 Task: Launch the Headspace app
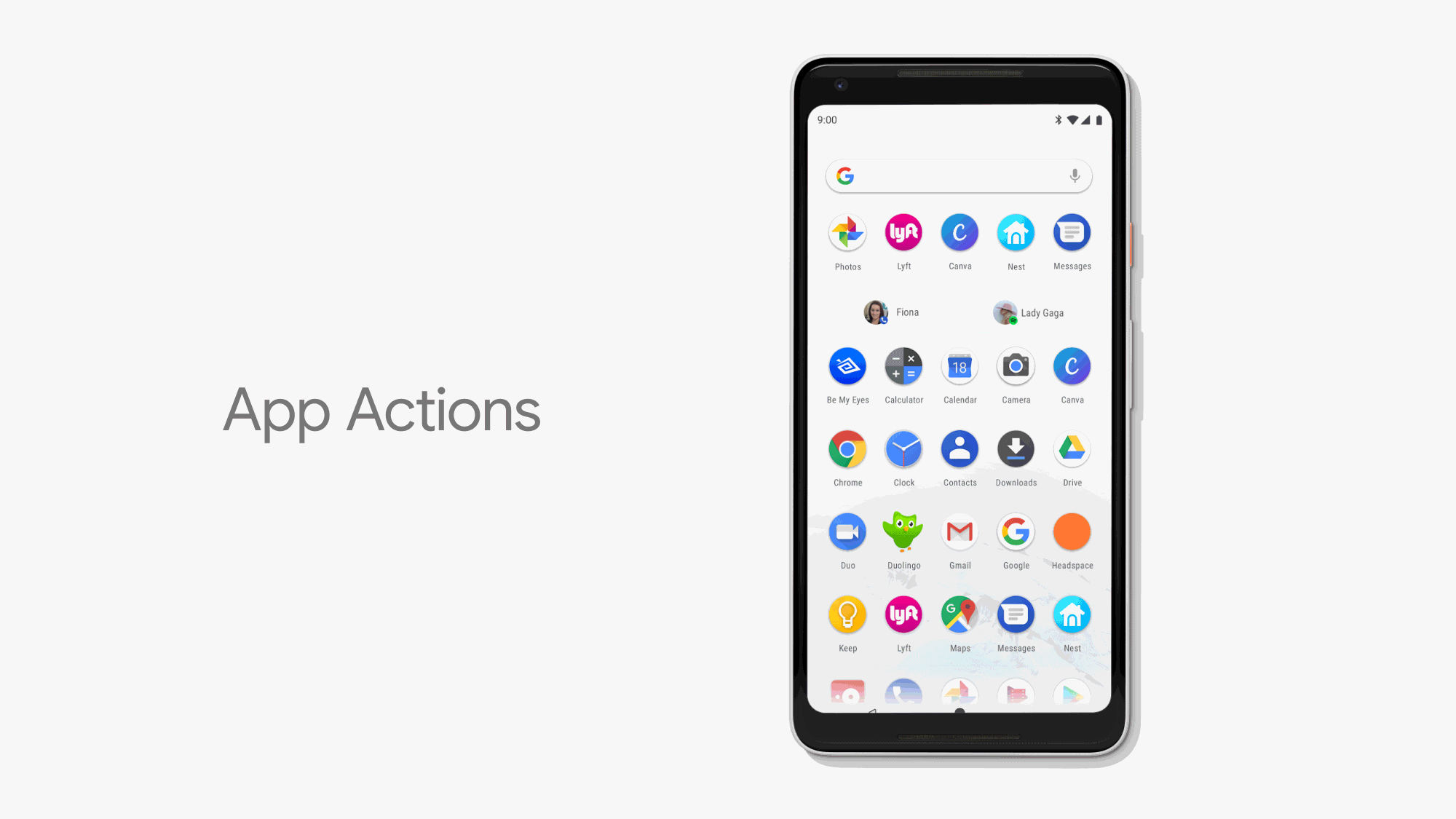[1071, 532]
